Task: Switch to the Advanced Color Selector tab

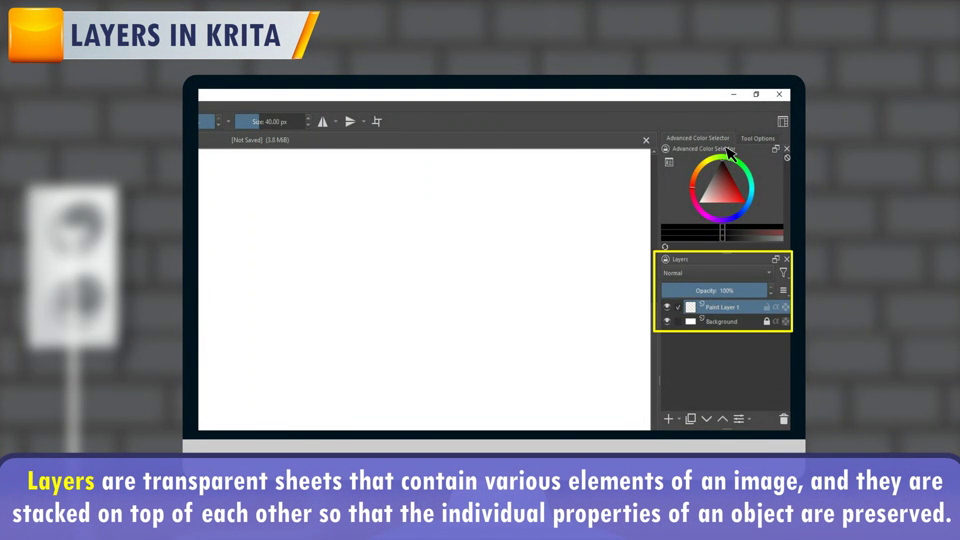Action: (697, 138)
